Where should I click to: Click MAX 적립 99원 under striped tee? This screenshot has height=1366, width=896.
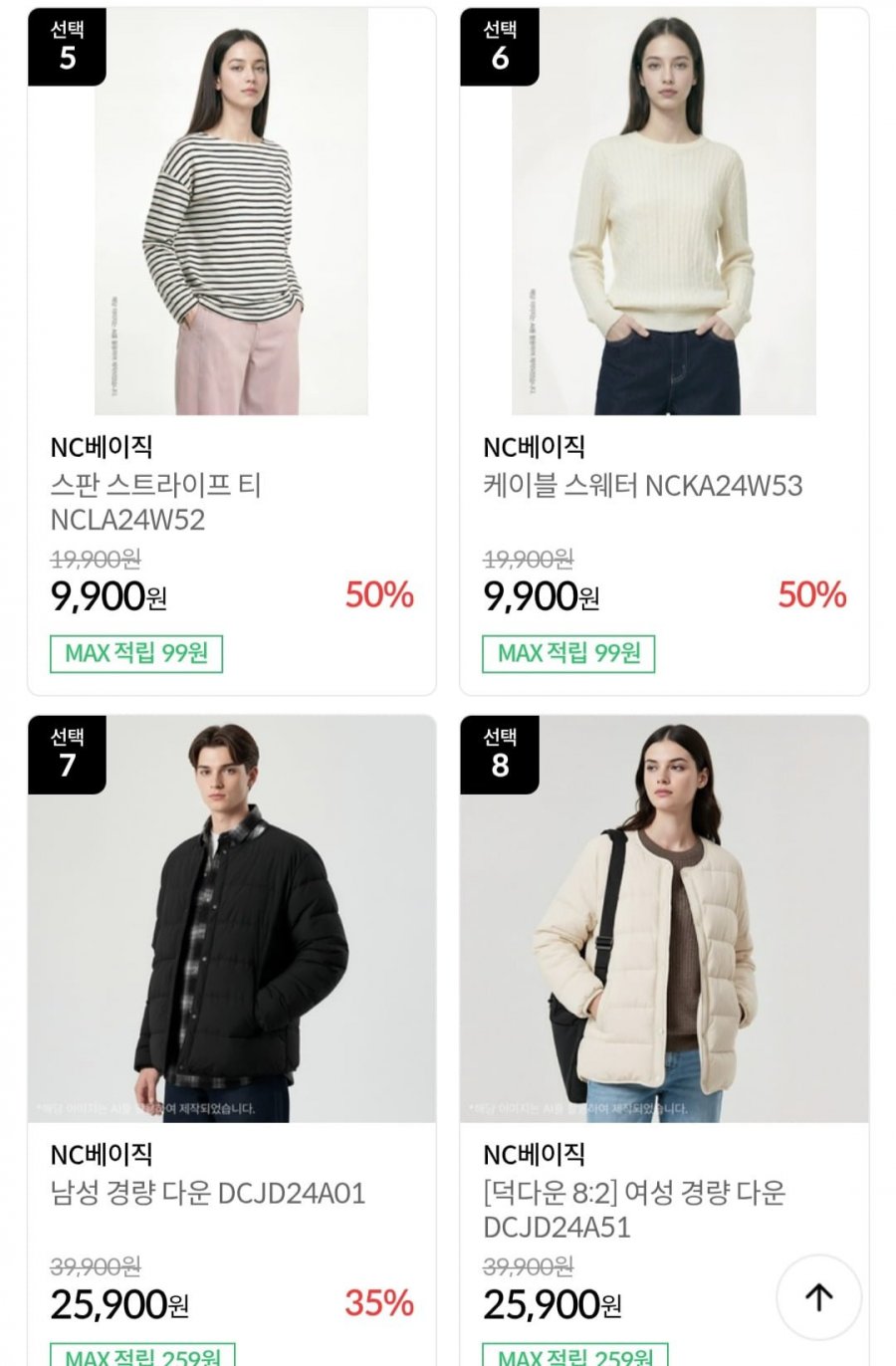coord(136,654)
